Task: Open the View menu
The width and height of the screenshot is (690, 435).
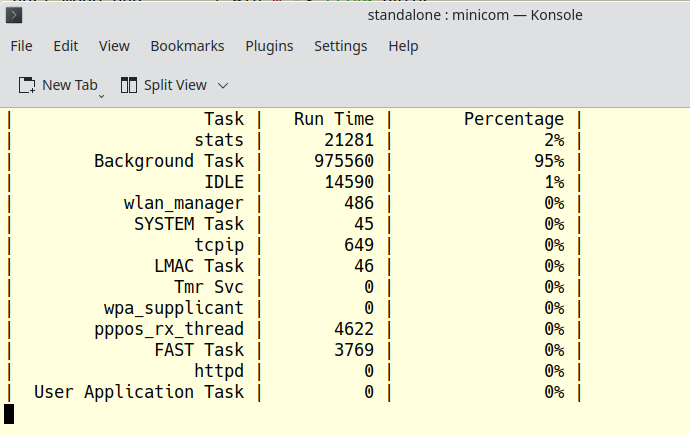Action: click(x=114, y=46)
